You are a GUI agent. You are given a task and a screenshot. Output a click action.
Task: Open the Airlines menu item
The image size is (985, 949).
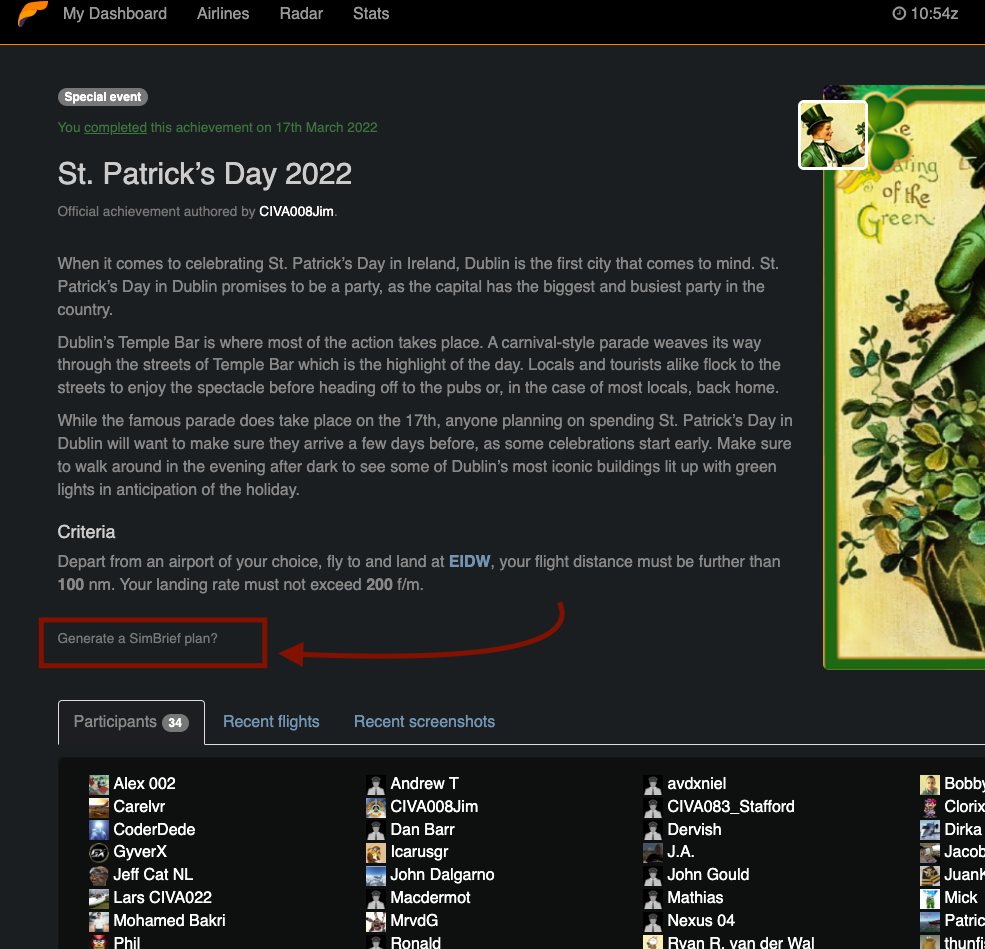[223, 14]
